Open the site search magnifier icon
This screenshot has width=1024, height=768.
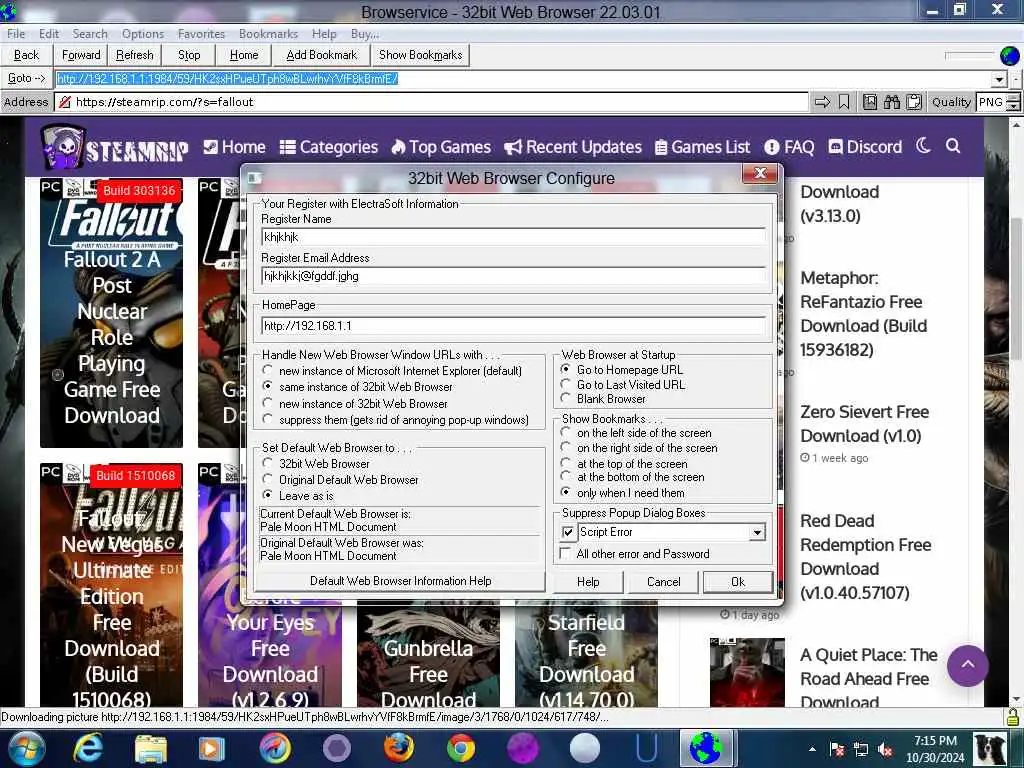click(x=953, y=146)
